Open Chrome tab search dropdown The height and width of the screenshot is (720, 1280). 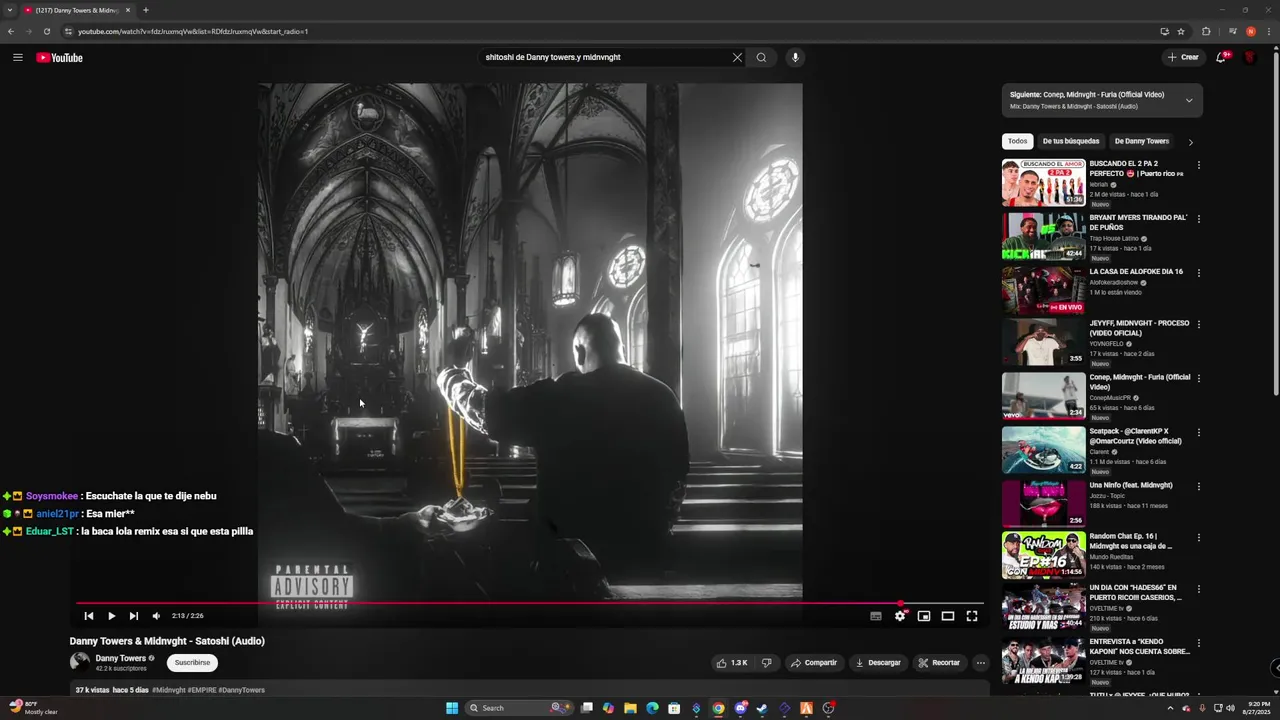(9, 10)
